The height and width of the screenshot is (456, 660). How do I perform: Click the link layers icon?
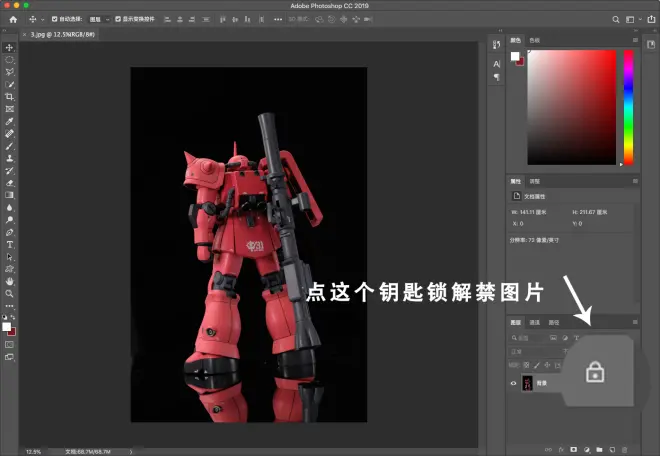548,450
